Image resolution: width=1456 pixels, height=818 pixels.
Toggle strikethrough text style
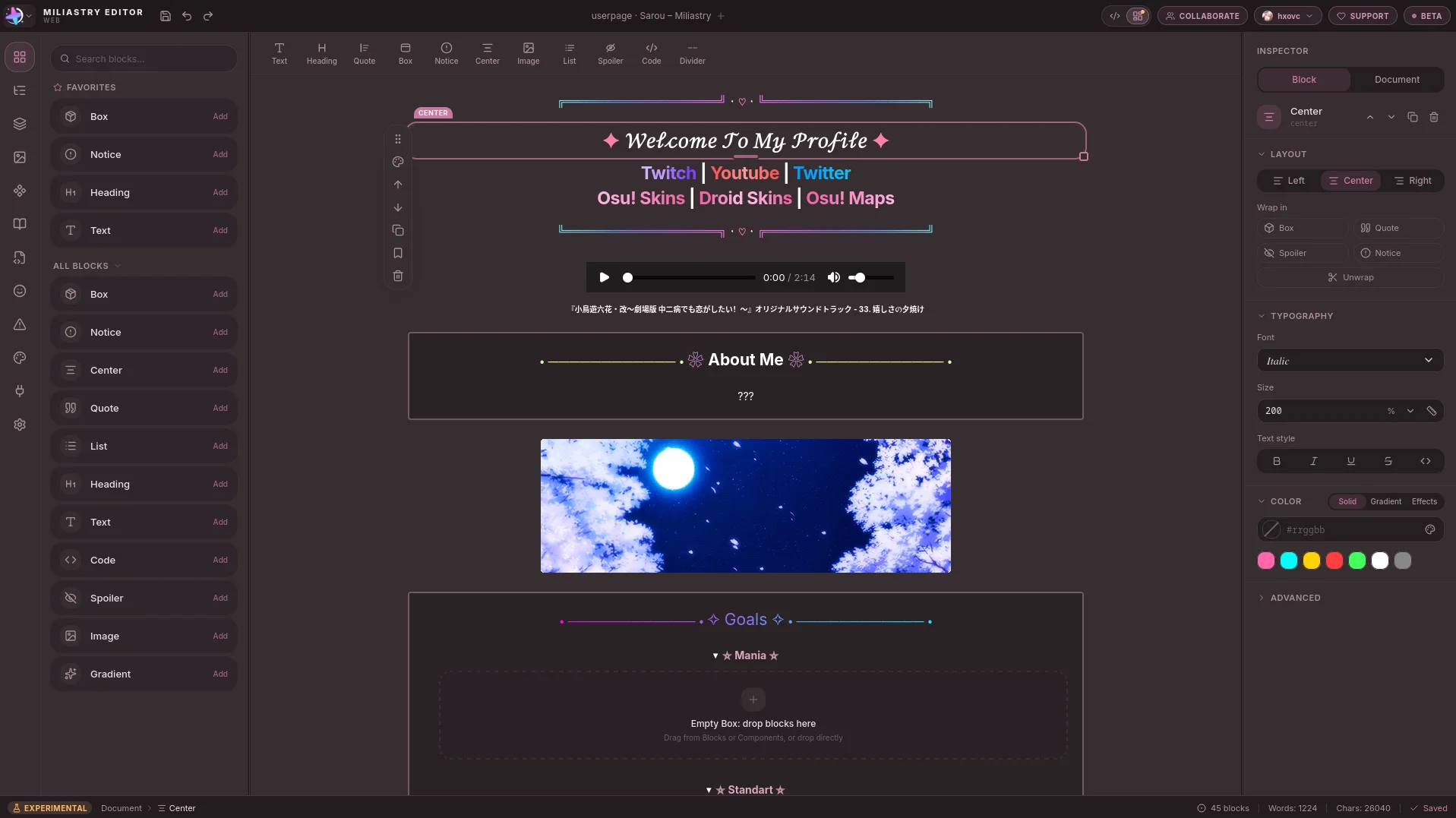[x=1388, y=461]
